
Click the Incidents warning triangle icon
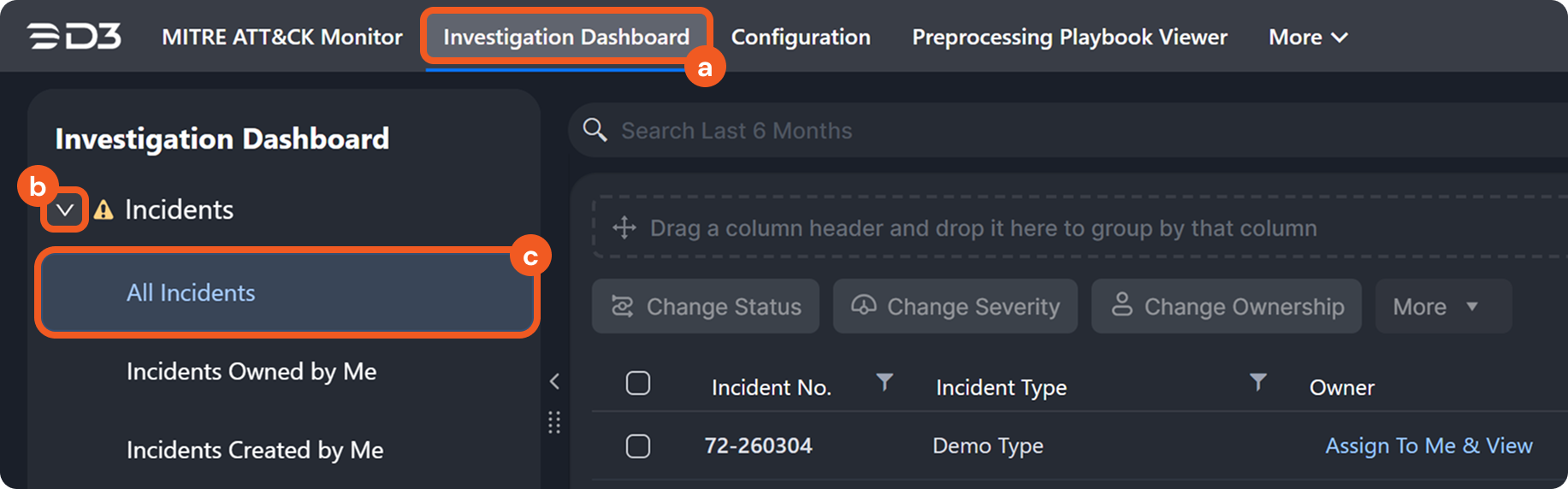(x=104, y=210)
